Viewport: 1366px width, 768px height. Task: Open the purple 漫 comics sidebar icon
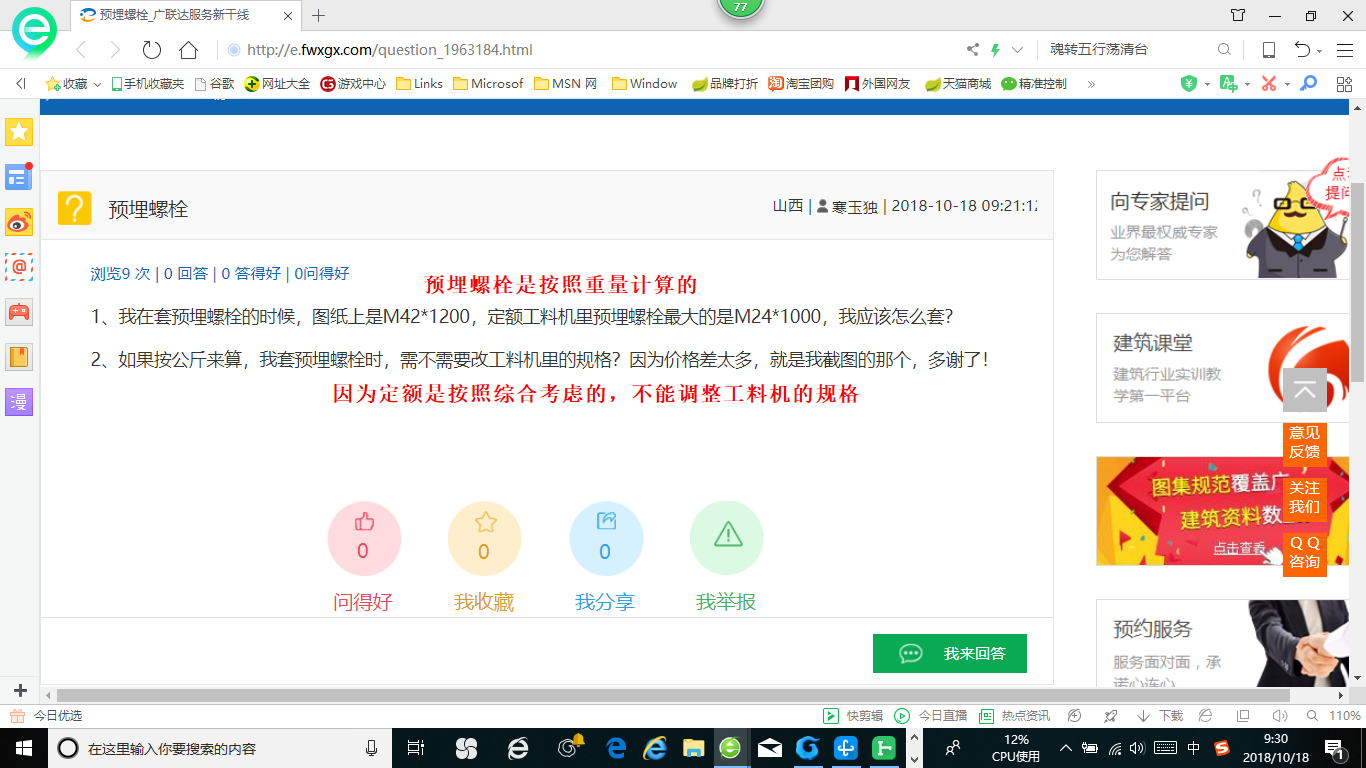click(19, 402)
